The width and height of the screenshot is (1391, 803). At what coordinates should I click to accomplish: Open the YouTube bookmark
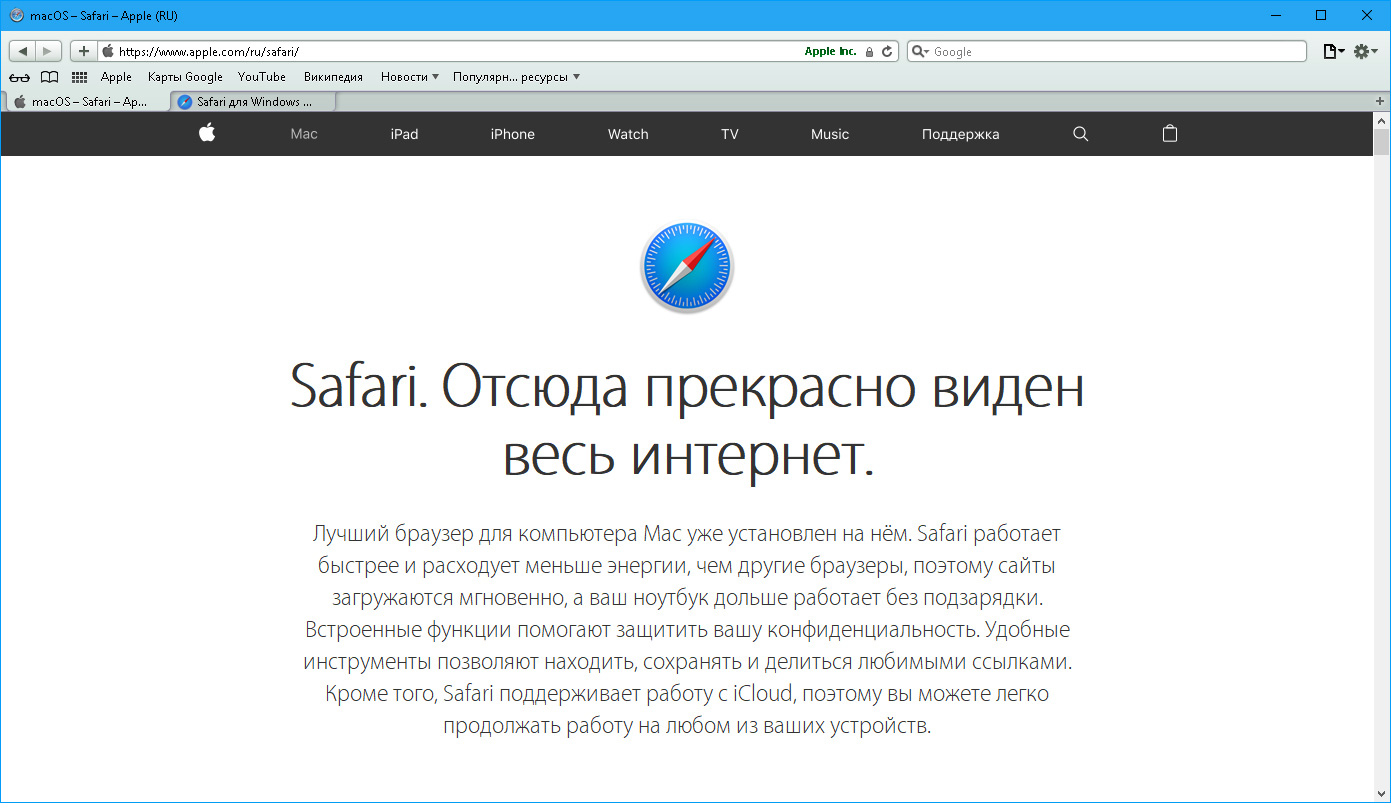(262, 77)
